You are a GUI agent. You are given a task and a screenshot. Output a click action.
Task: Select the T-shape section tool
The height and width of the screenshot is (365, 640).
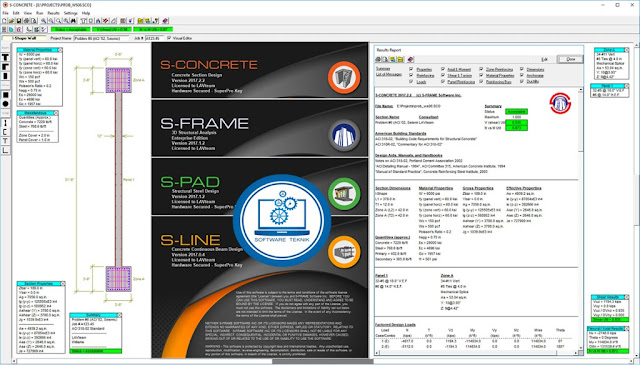coord(5,57)
